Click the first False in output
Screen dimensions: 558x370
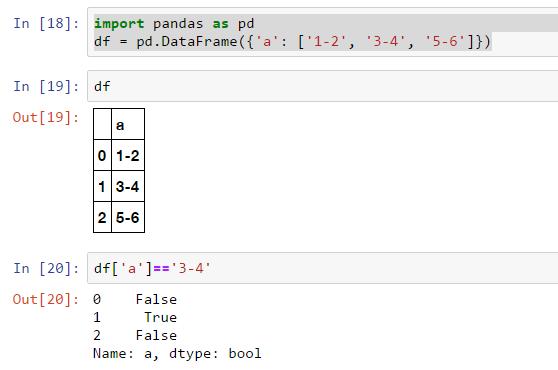[156, 300]
